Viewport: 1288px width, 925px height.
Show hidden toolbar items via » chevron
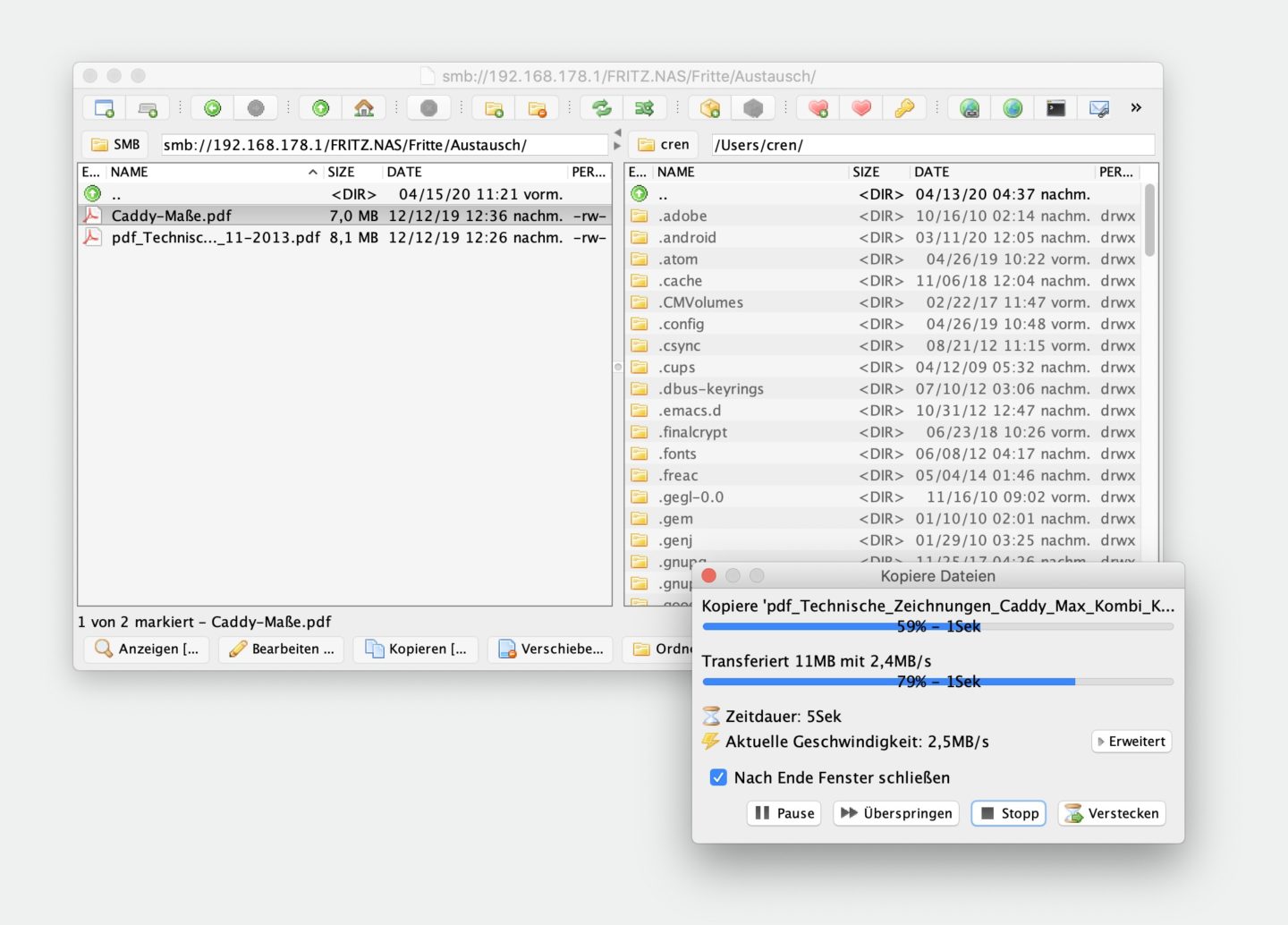(x=1136, y=108)
